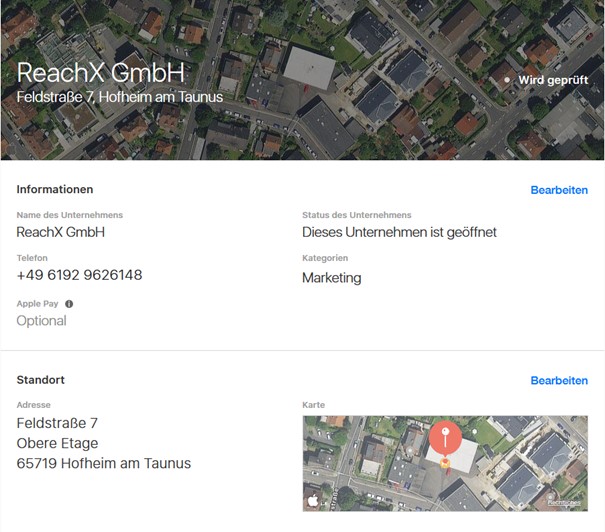
Task: Click the 'Standort' section heading
Action: point(41,380)
